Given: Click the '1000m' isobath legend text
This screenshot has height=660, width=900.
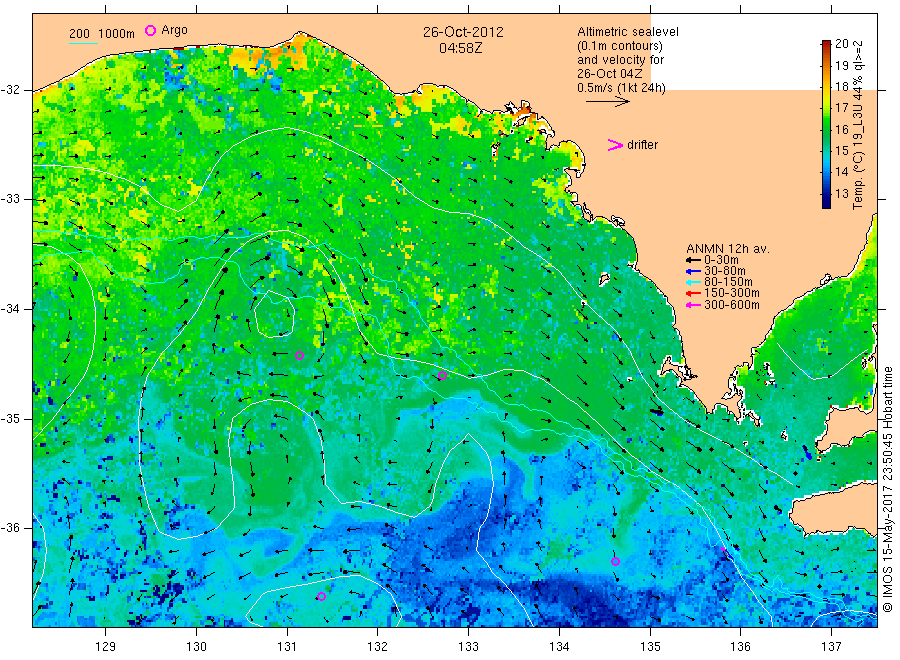Looking at the screenshot, I should coord(117,34).
